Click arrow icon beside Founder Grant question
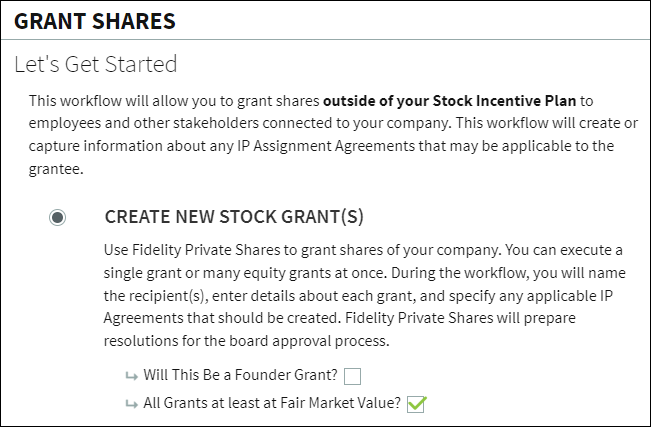The width and height of the screenshot is (651, 427). [x=130, y=377]
